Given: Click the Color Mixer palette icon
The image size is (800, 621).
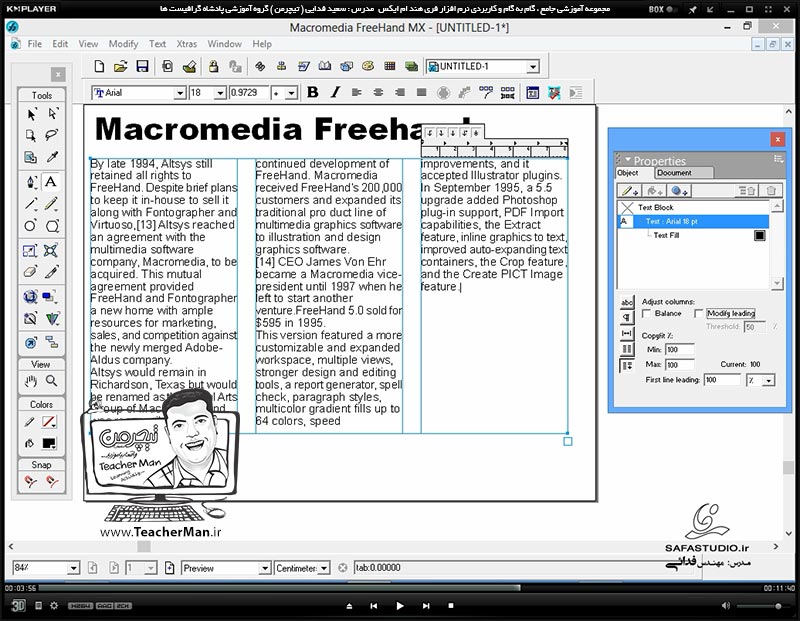Looking at the screenshot, I should [x=367, y=66].
